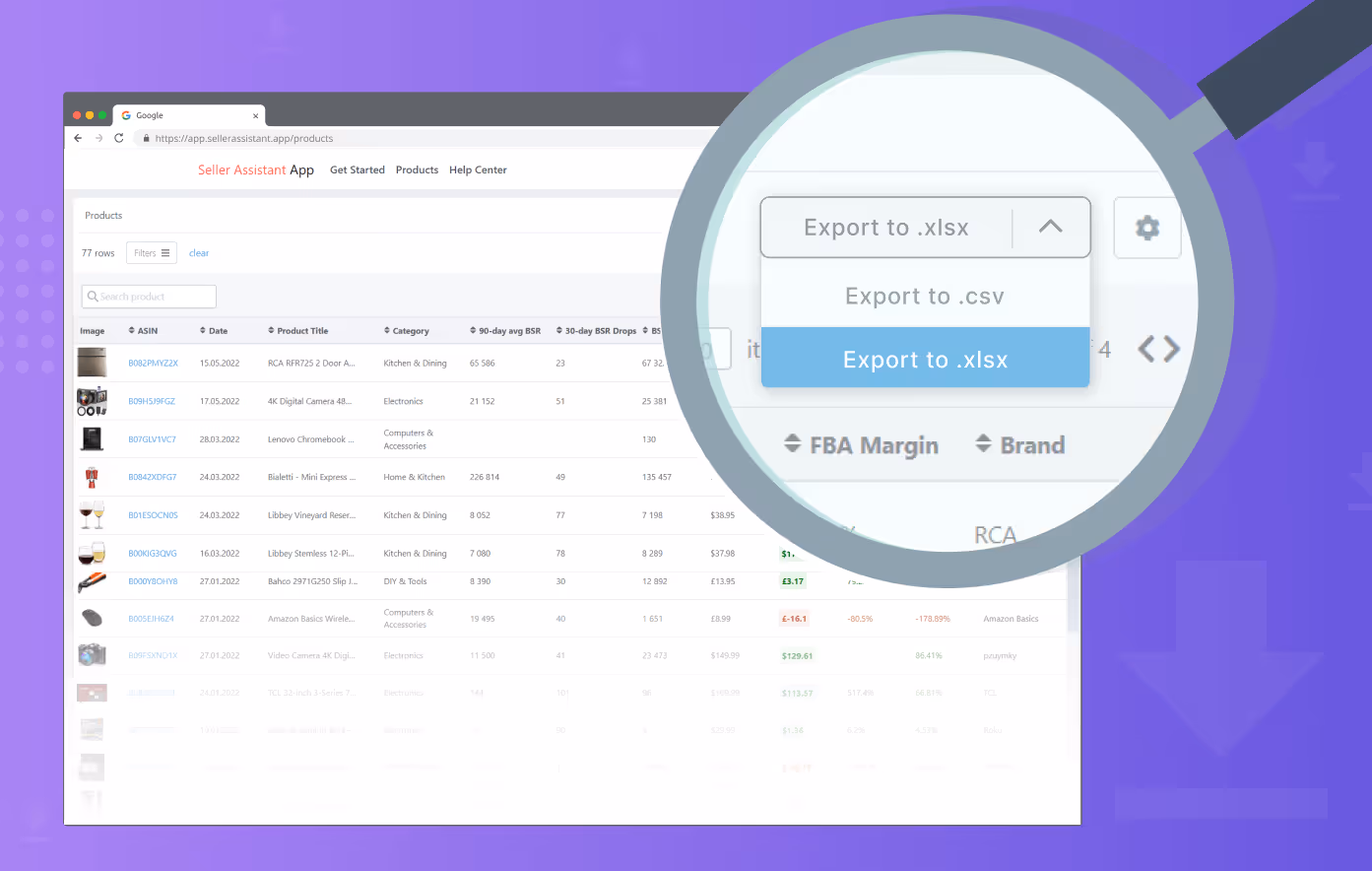Select the 'Bialetti - Mini Express ...' title

311,477
